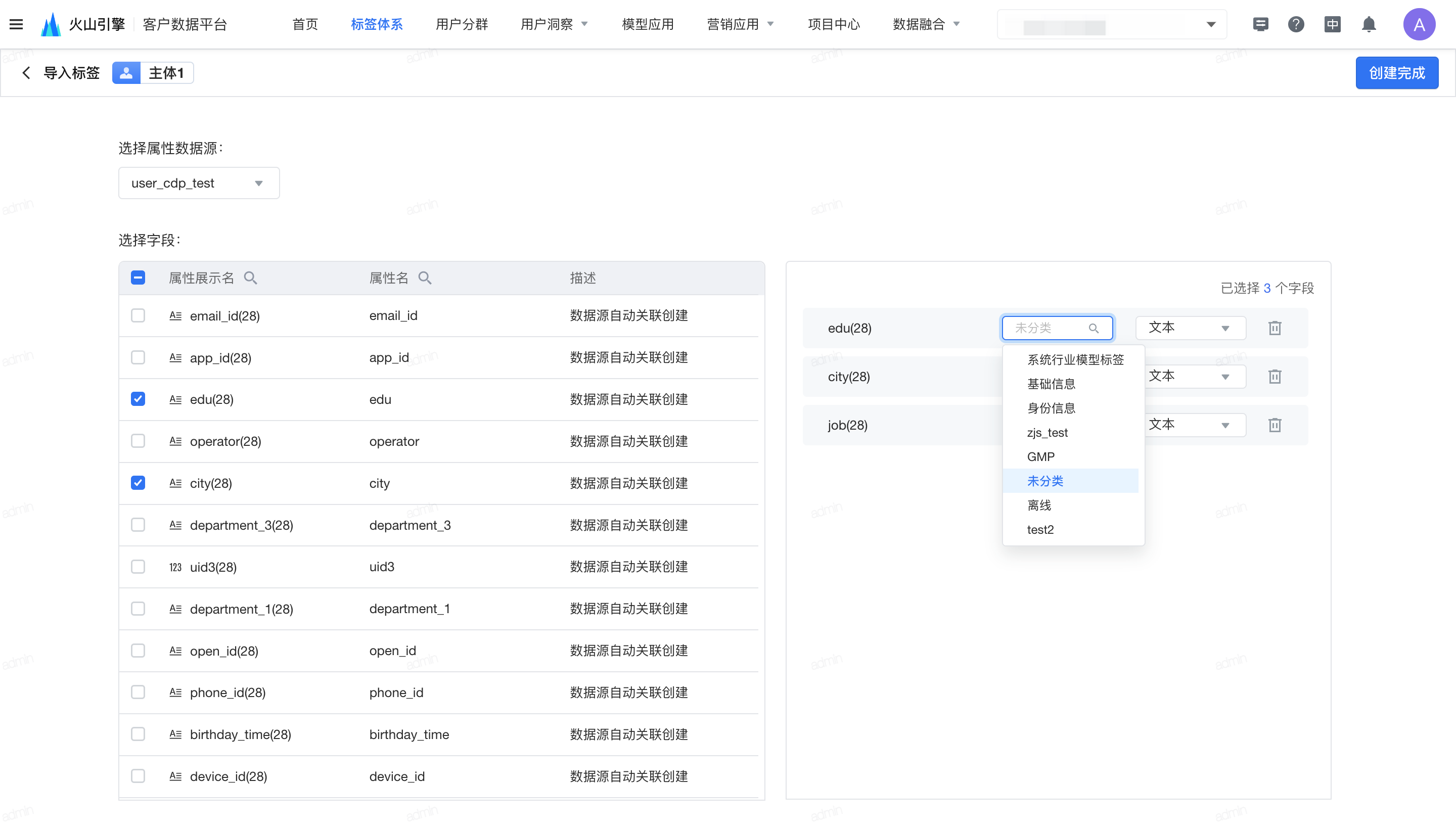Search by 属性展示名 magnifier icon
This screenshot has width=1456, height=830.
coord(250,278)
